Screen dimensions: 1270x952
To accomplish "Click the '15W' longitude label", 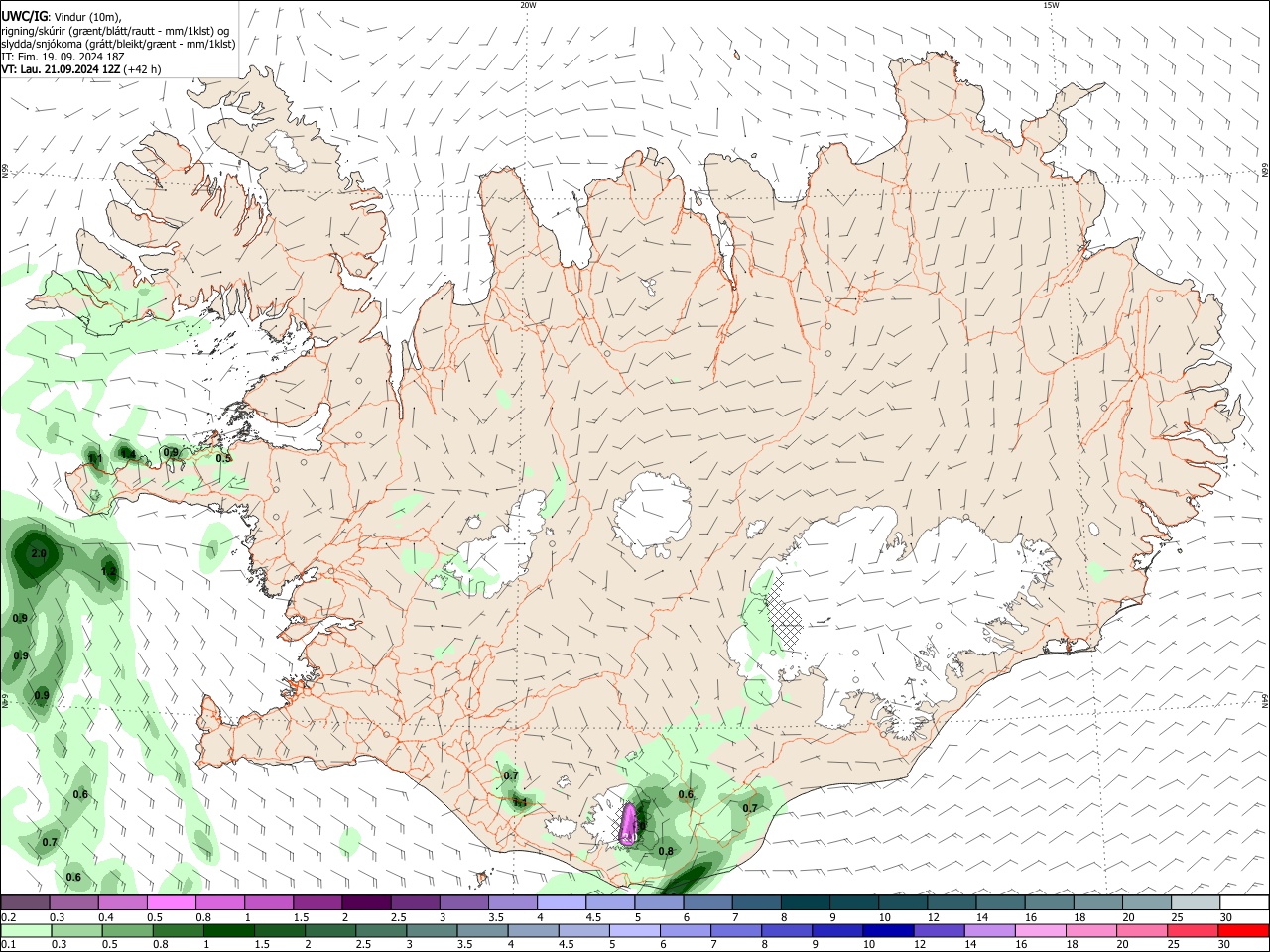I will point(1051,5).
